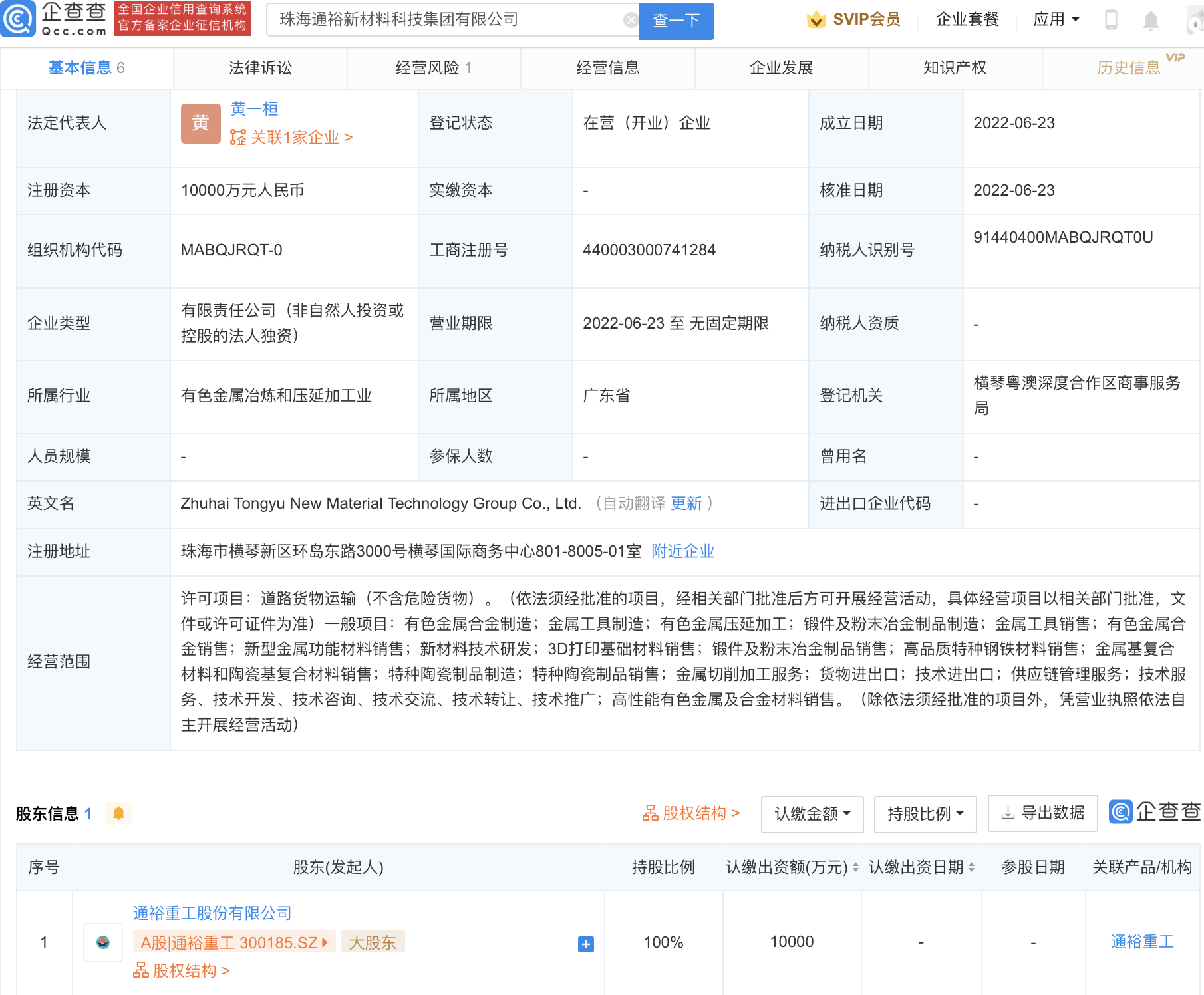Viewport: 1204px width, 995px height.
Task: Select 登记状态 value 在营（开业）企业
Action: click(x=647, y=123)
